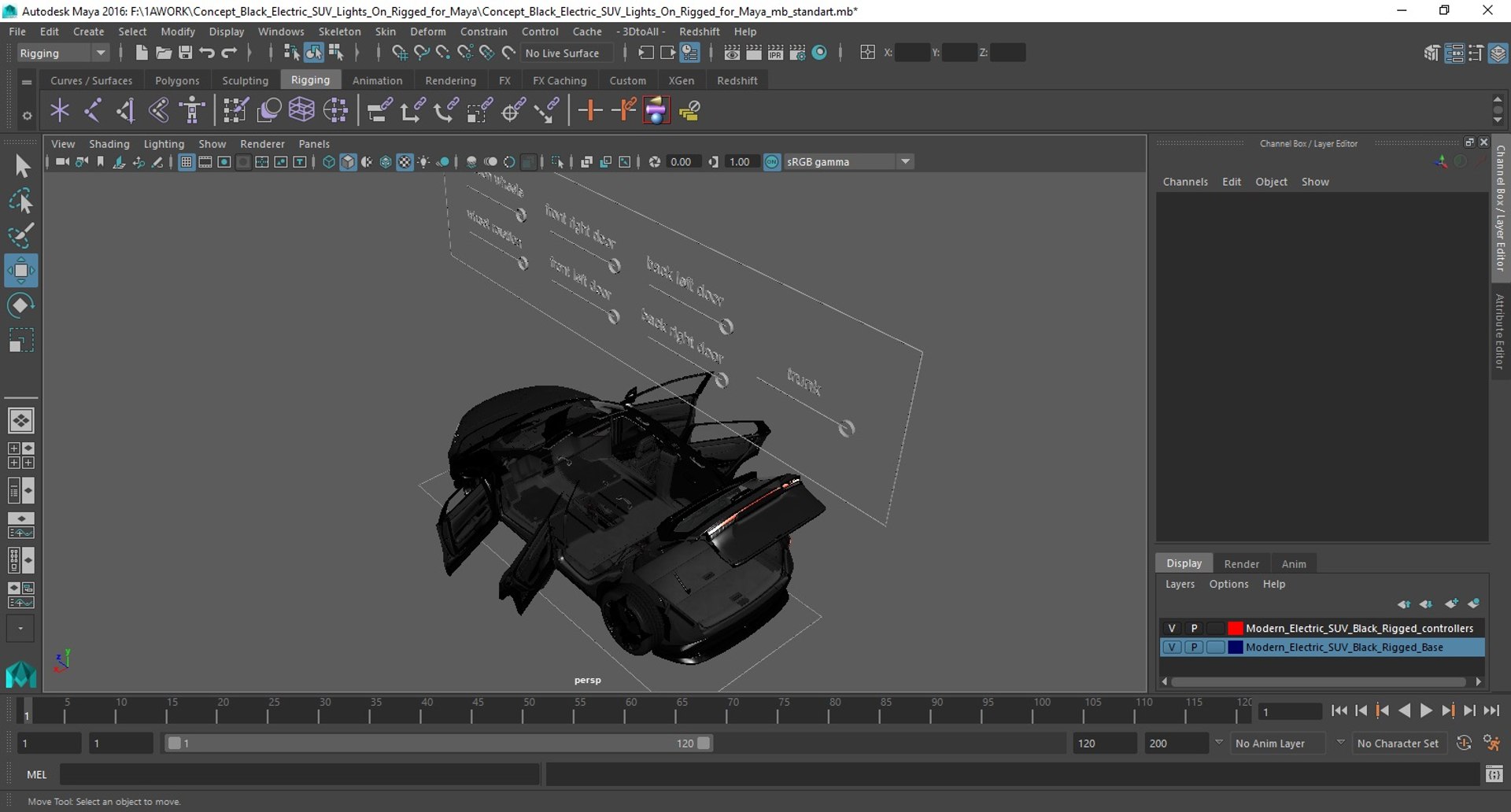Image resolution: width=1511 pixels, height=812 pixels.
Task: Toggle visibility of Rigged_controllers layer
Action: coord(1172,628)
